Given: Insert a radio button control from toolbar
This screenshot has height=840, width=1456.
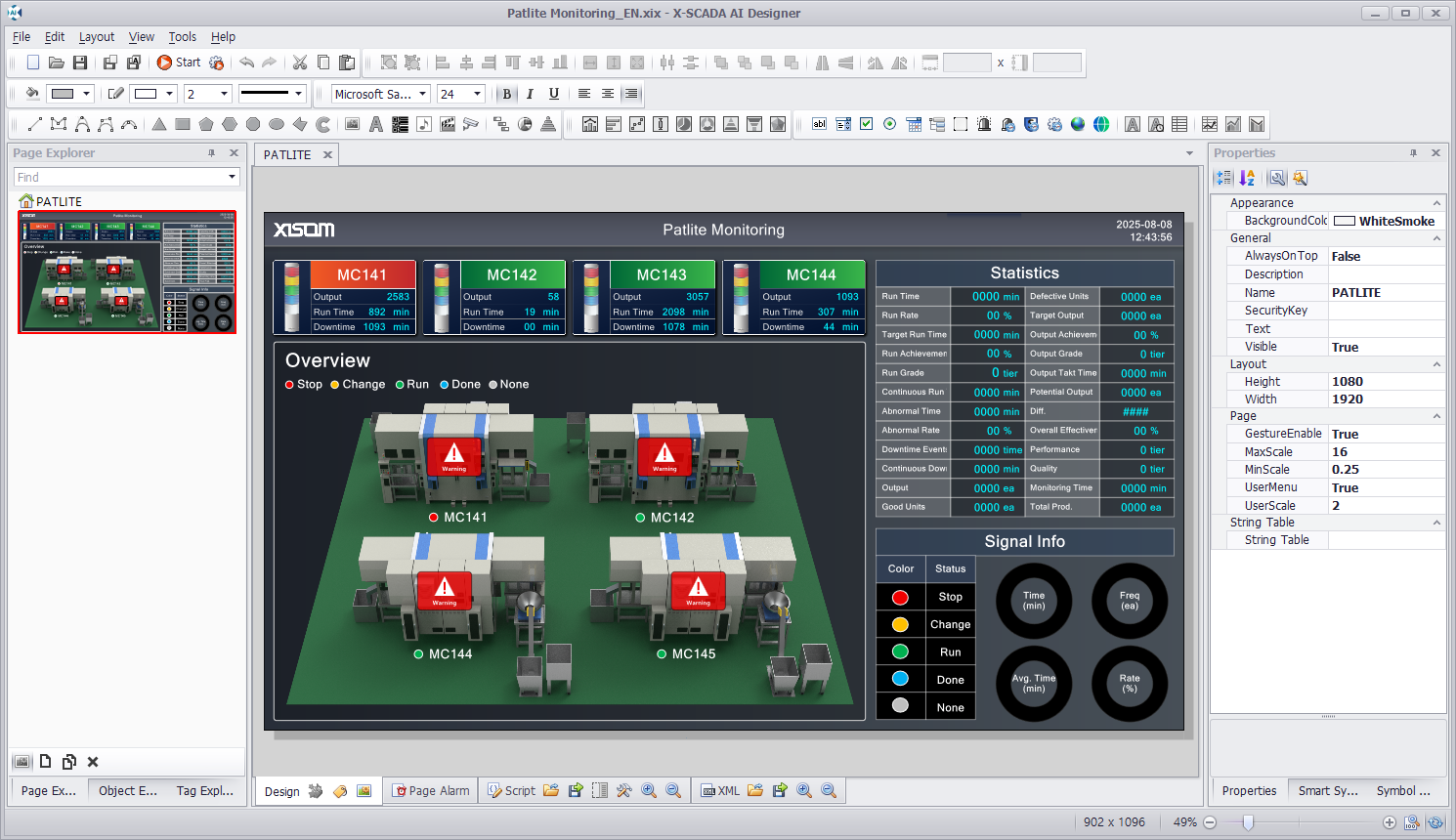Looking at the screenshot, I should point(889,124).
